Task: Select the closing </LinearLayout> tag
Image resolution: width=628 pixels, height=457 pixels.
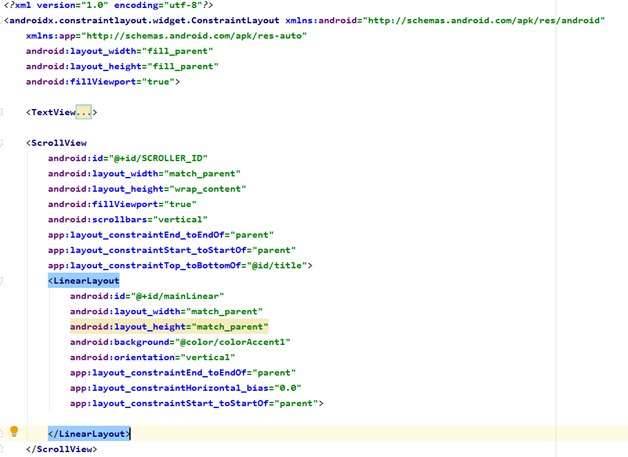Action: 89,434
